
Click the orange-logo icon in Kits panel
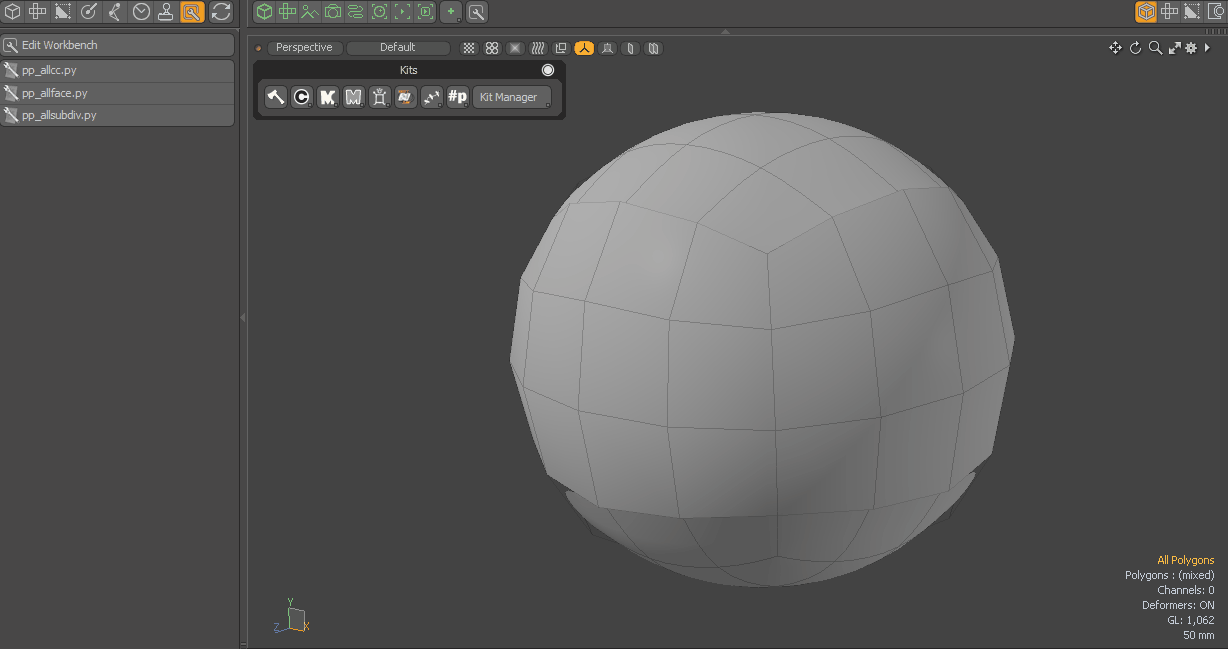click(405, 97)
